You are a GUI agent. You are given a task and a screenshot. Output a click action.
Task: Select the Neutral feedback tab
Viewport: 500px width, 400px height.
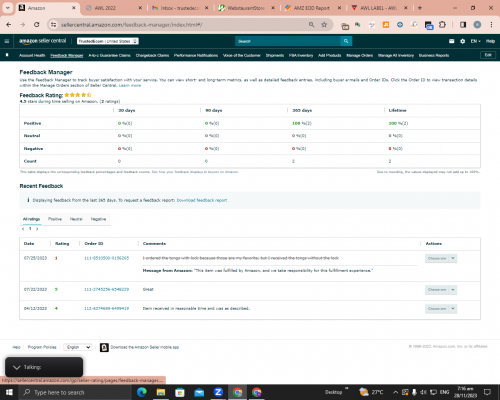(76, 219)
